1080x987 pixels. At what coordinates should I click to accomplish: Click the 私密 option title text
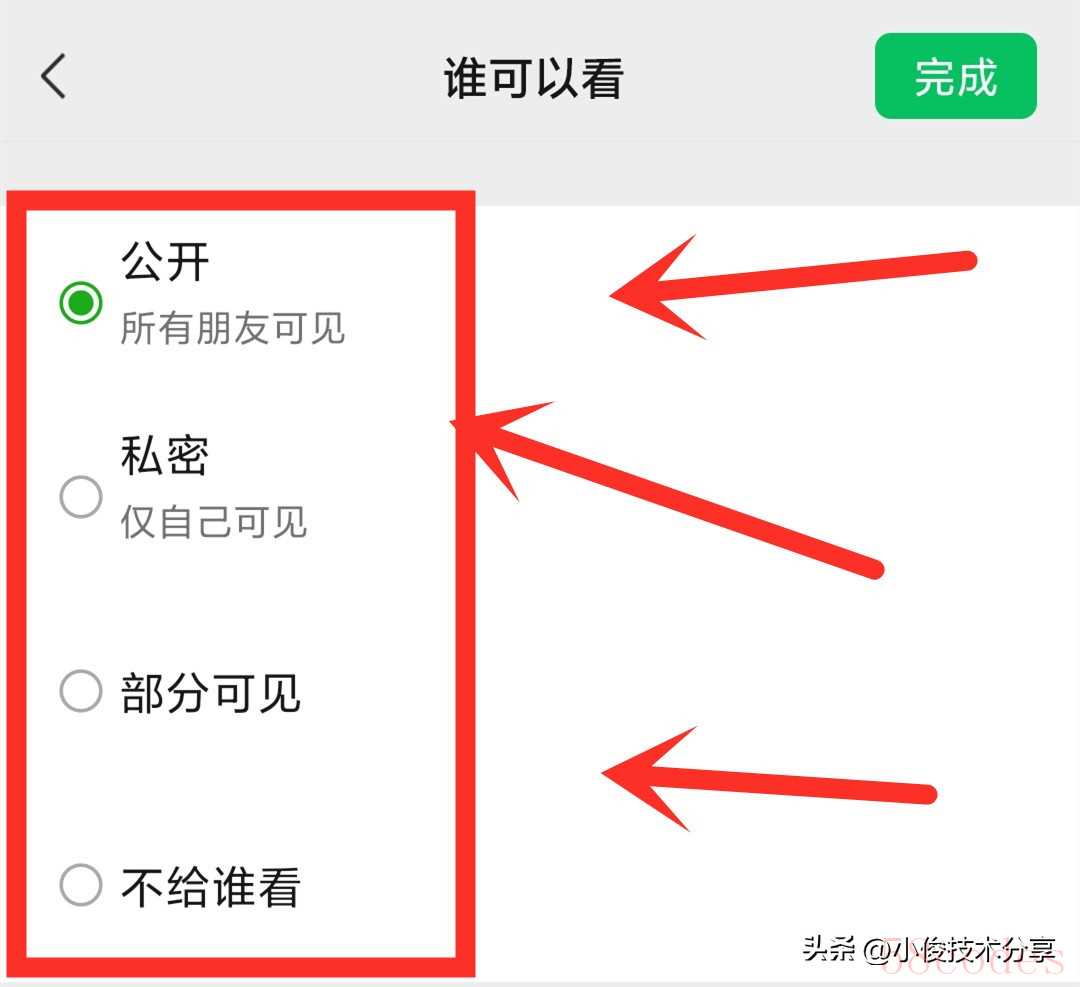pos(165,455)
